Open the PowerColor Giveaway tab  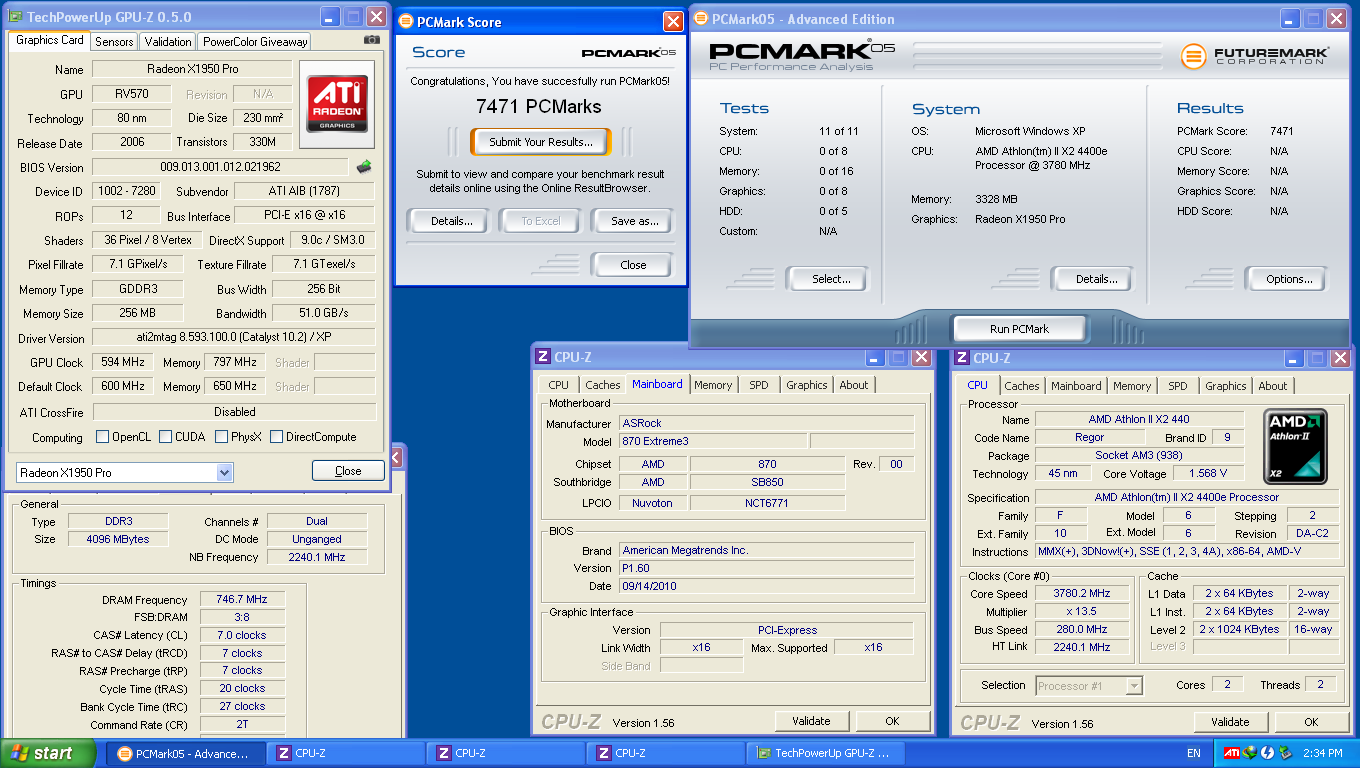[x=254, y=42]
